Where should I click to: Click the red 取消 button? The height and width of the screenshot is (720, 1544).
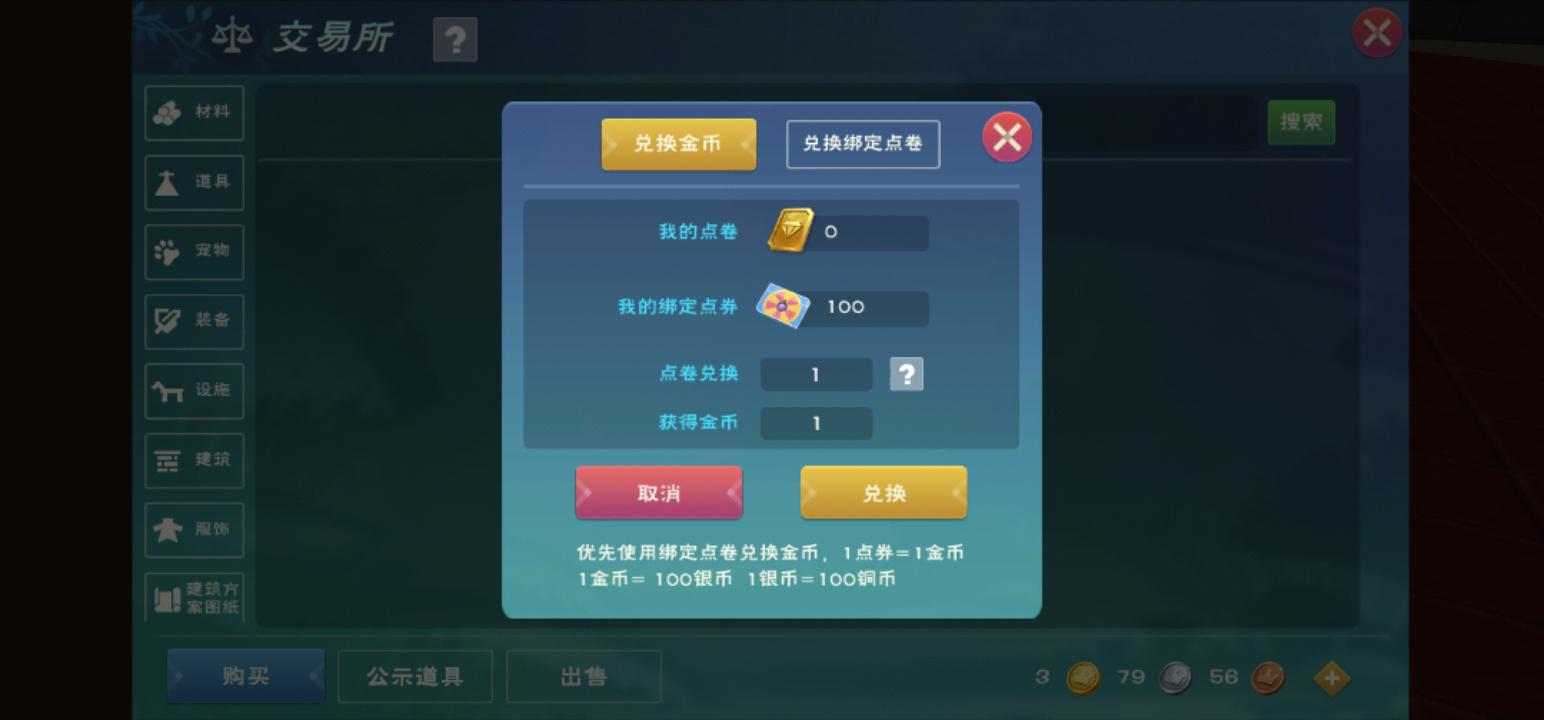tap(659, 493)
